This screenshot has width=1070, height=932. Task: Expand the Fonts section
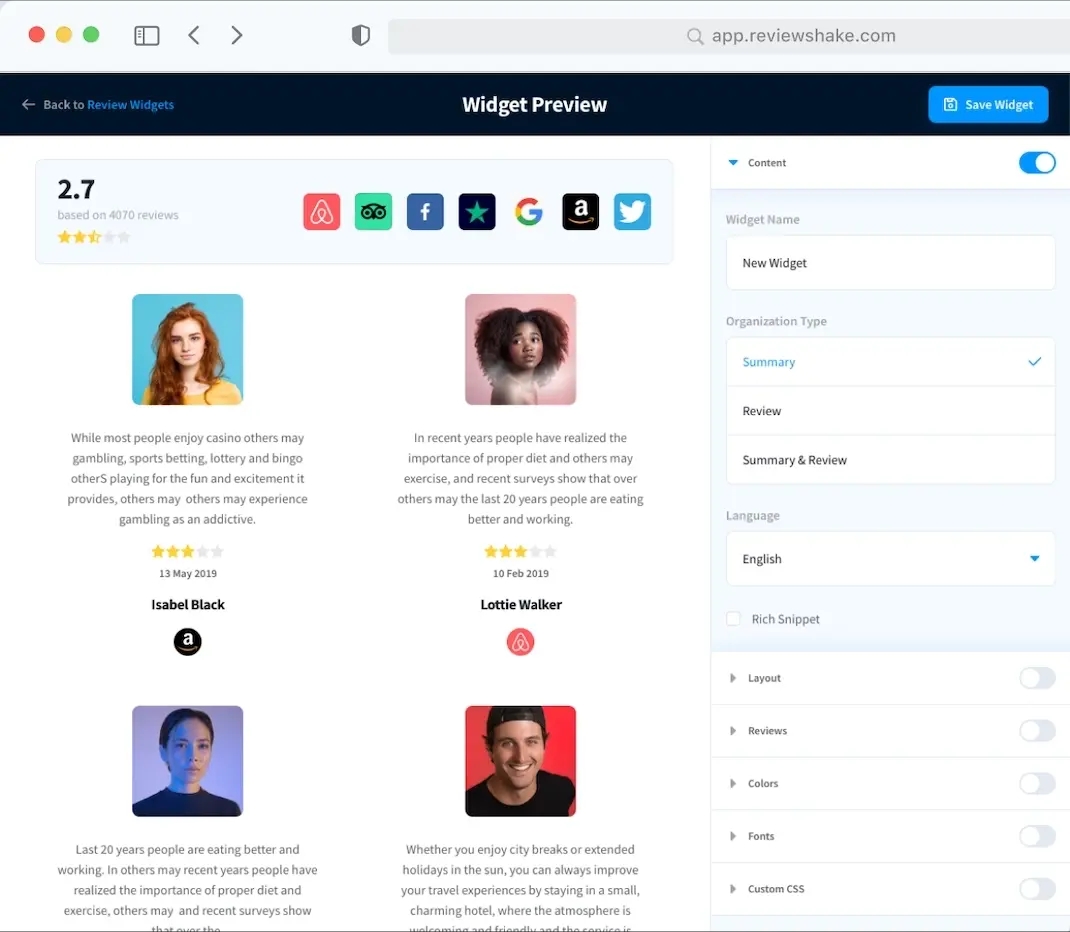[760, 836]
